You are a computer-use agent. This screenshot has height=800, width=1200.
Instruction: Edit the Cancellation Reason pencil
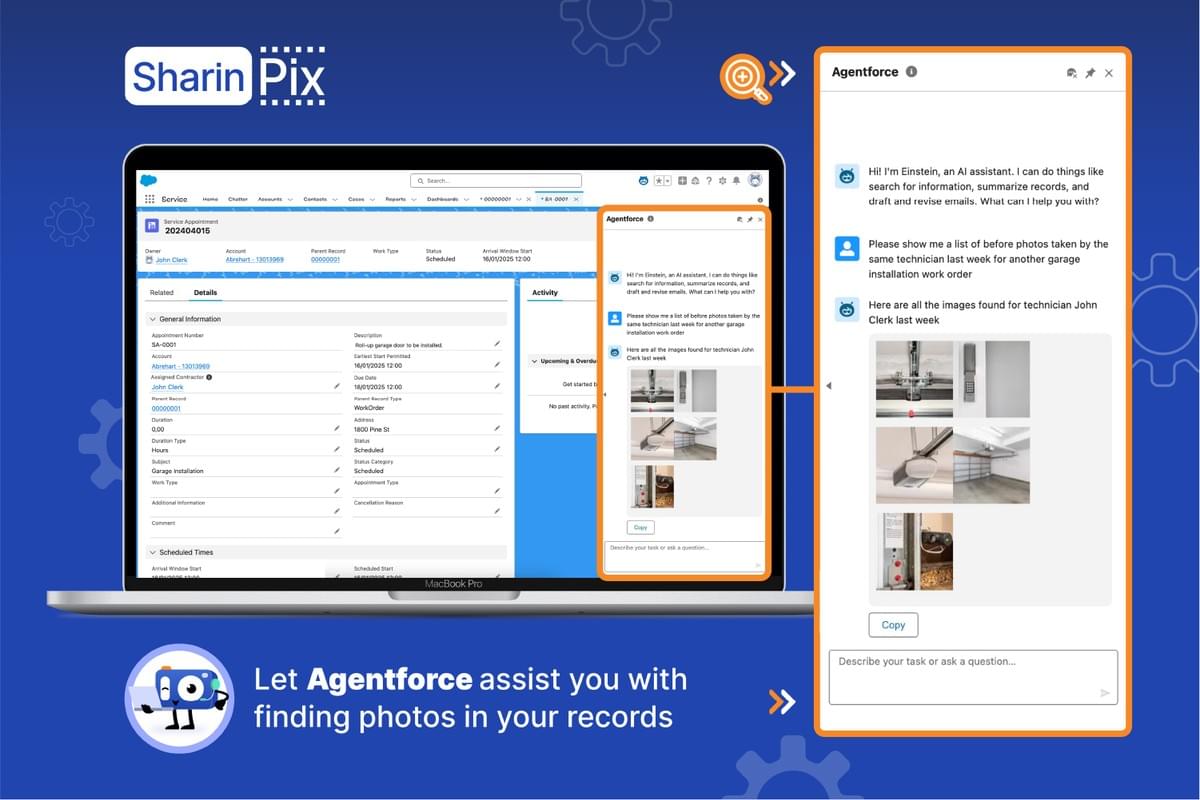[x=497, y=511]
